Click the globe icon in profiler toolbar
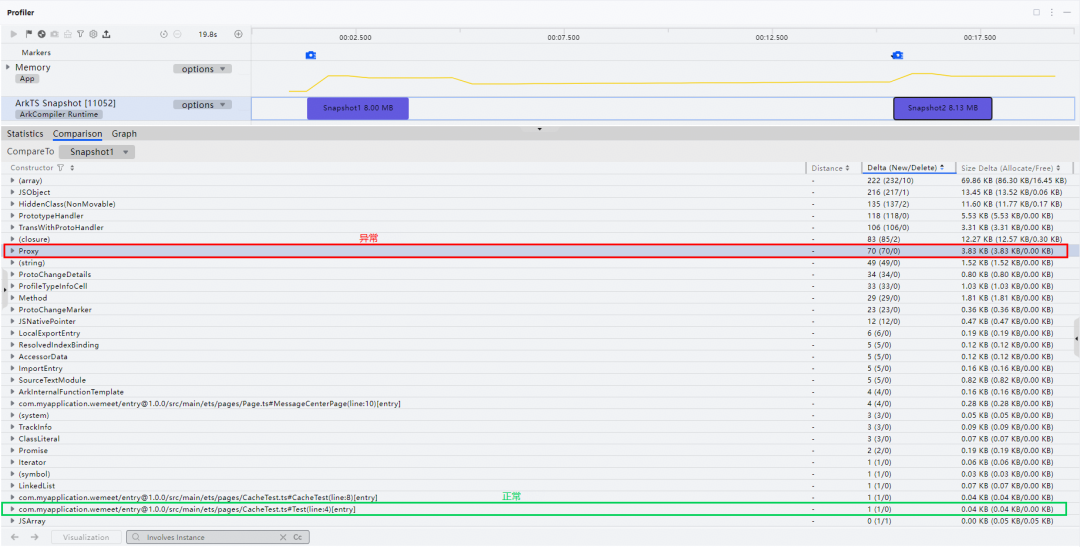This screenshot has height=547, width=1080. click(41, 34)
